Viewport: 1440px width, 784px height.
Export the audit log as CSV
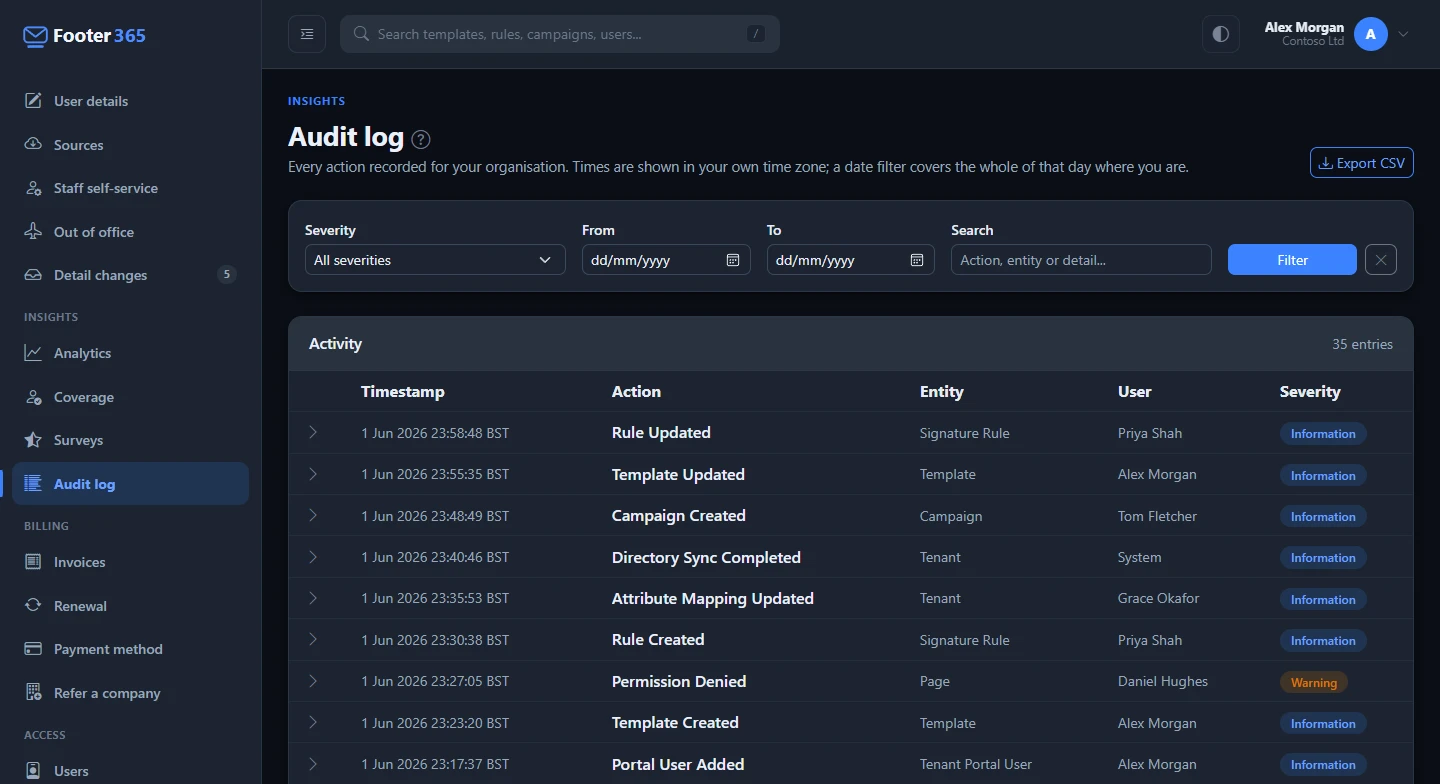pyautogui.click(x=1362, y=163)
